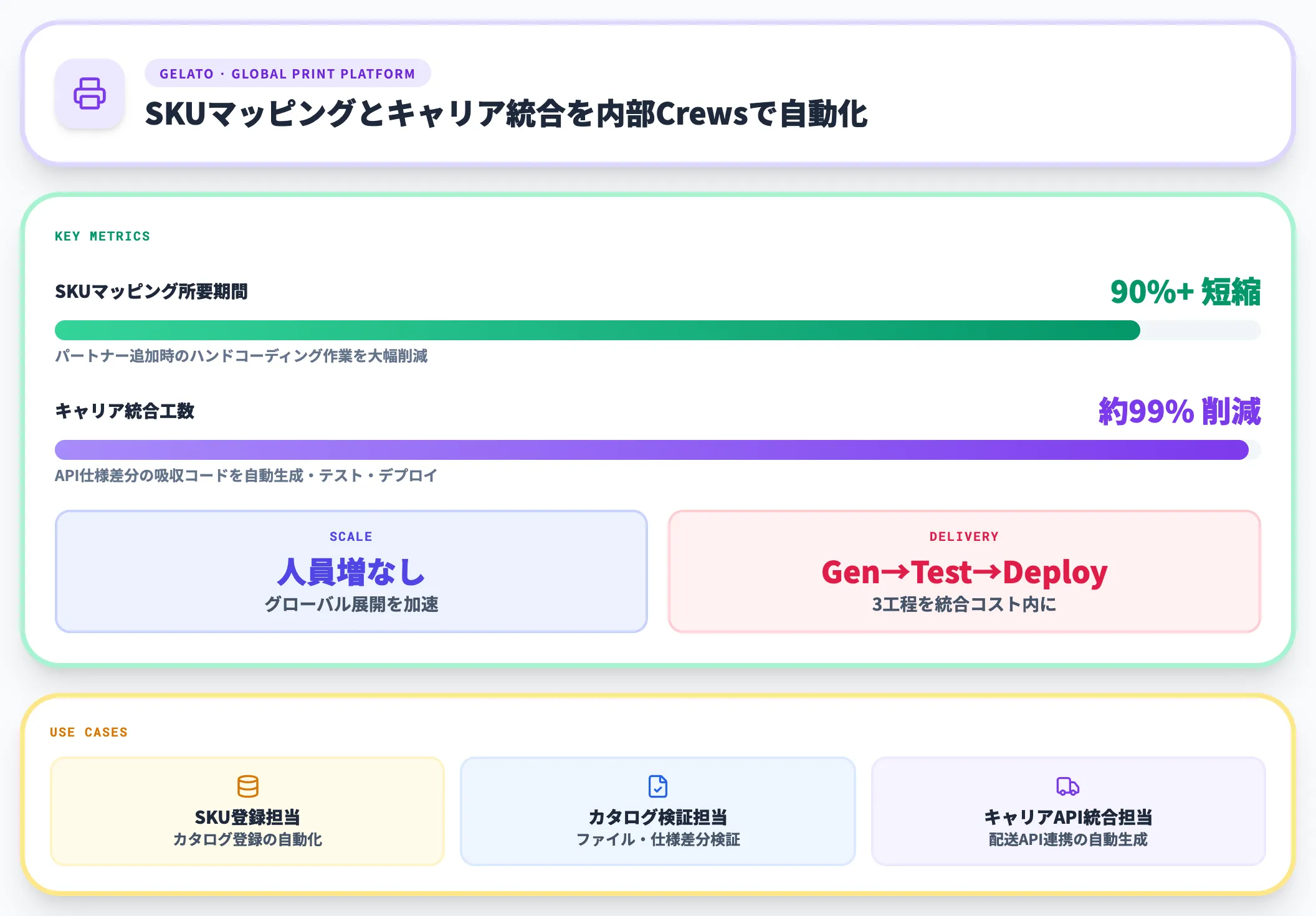
Task: Click the 約99% 削減 metric value
Action: point(1180,411)
